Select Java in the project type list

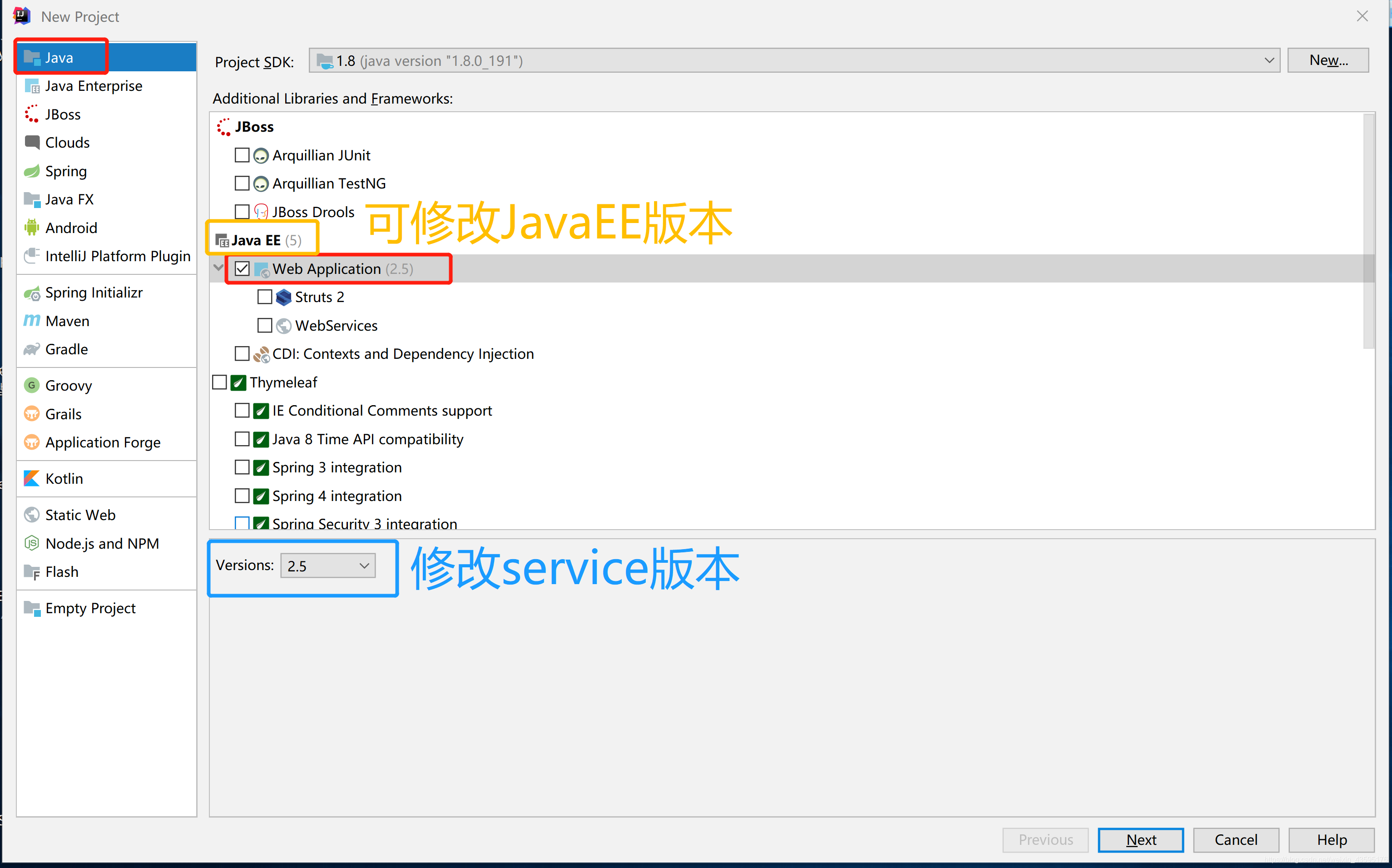tap(107, 57)
